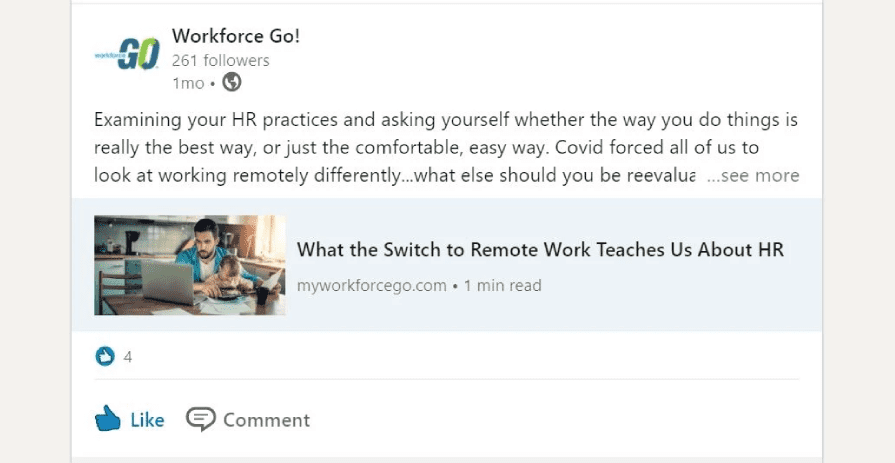Open article titled "What the Switch to Remote Work"
This screenshot has height=463, width=895.
540,250
